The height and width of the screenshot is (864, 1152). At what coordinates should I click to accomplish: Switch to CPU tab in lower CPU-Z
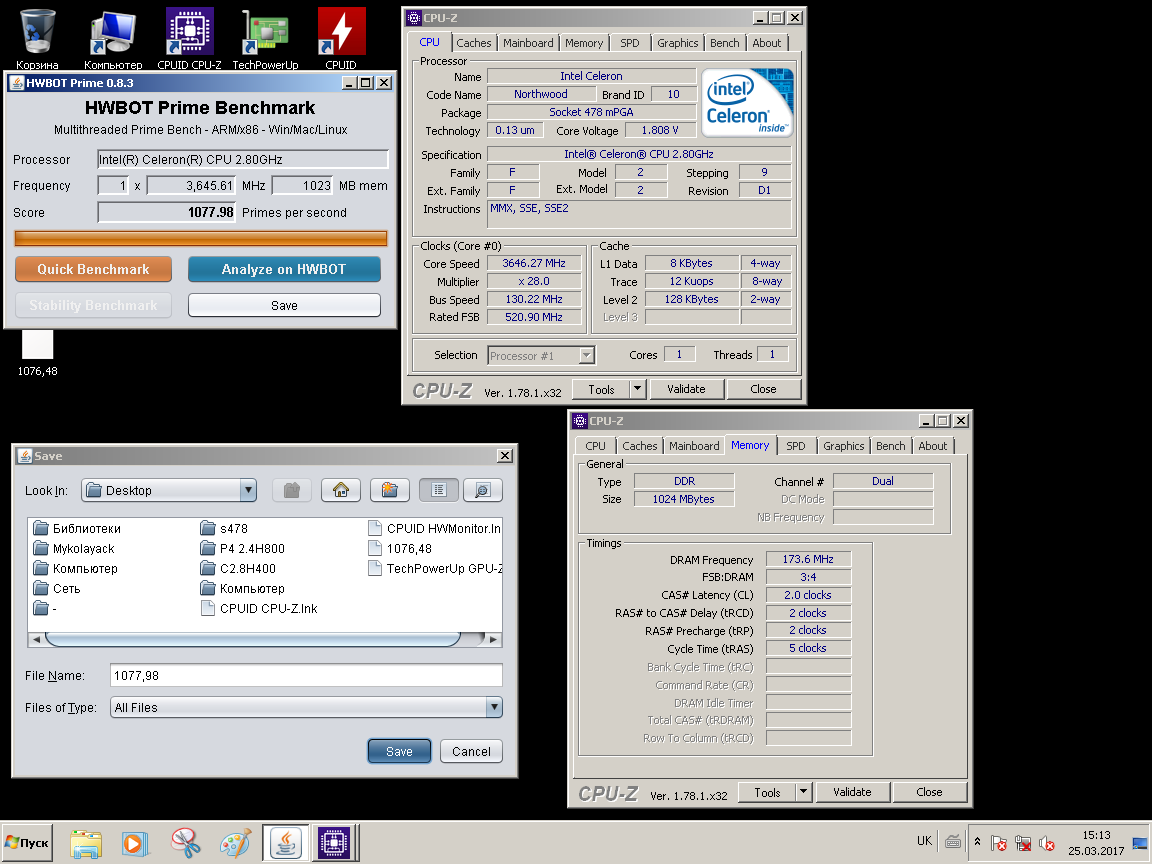(595, 446)
